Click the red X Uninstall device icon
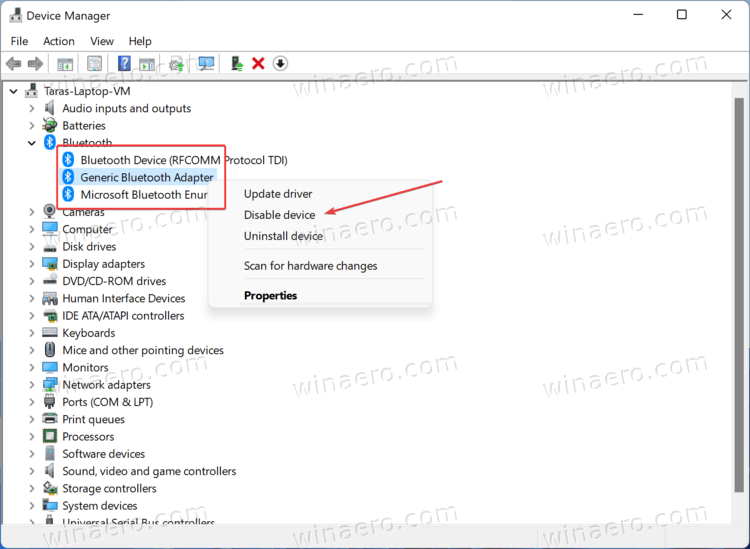750x549 pixels. pos(258,63)
